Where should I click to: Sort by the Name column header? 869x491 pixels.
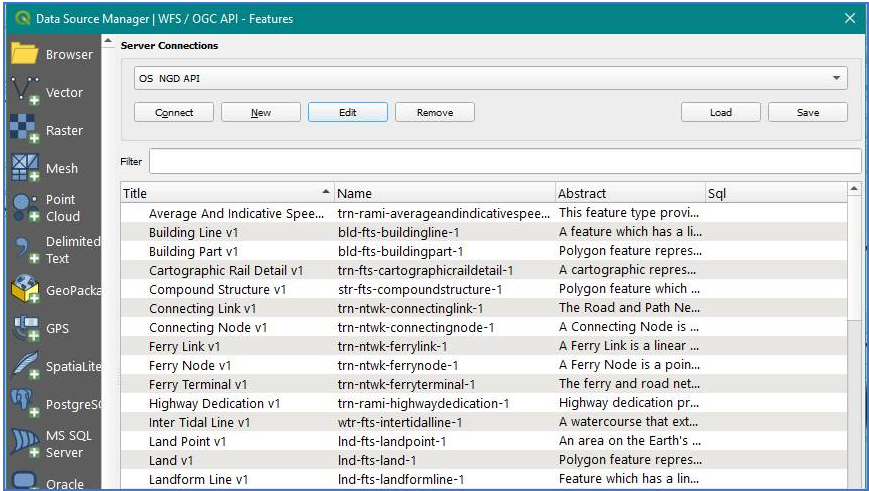[444, 193]
